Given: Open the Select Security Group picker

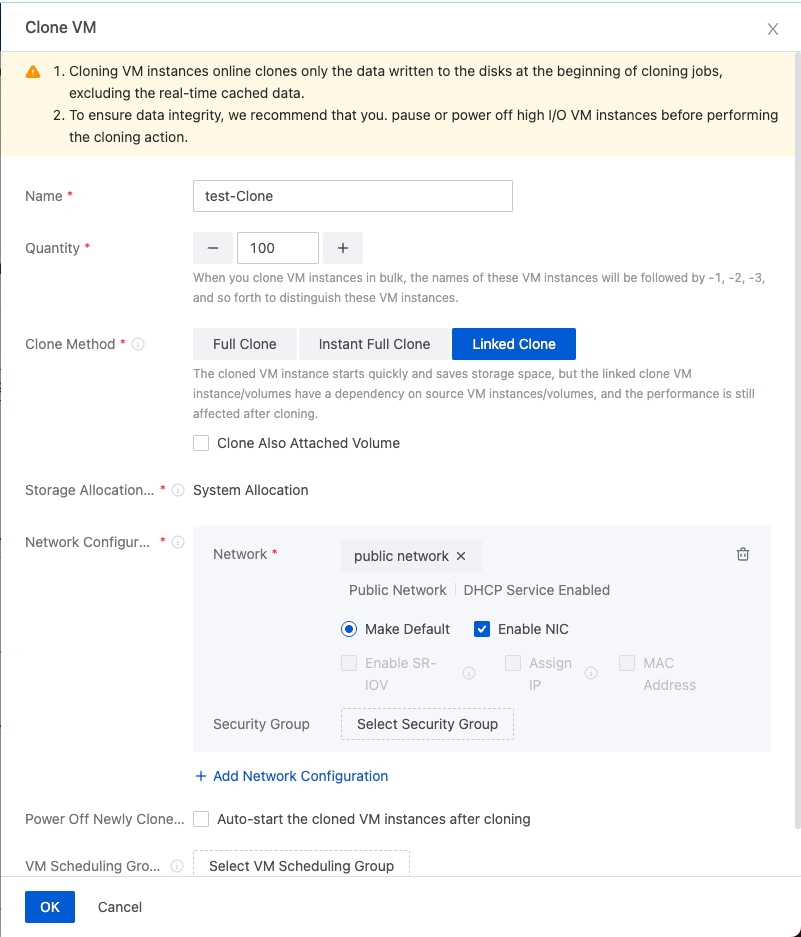Looking at the screenshot, I should click(427, 724).
